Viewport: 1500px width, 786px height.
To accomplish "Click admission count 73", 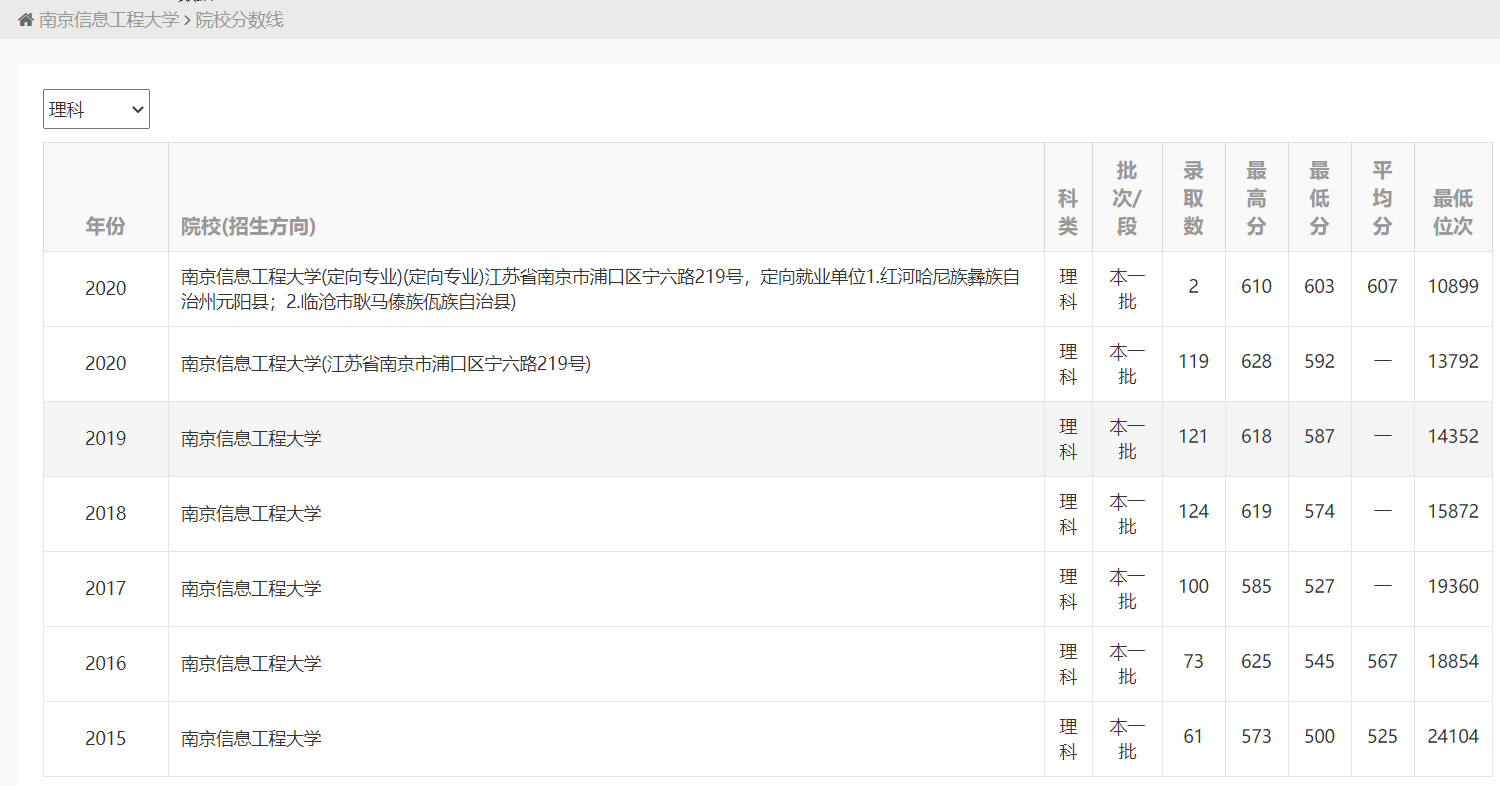I will (1193, 662).
